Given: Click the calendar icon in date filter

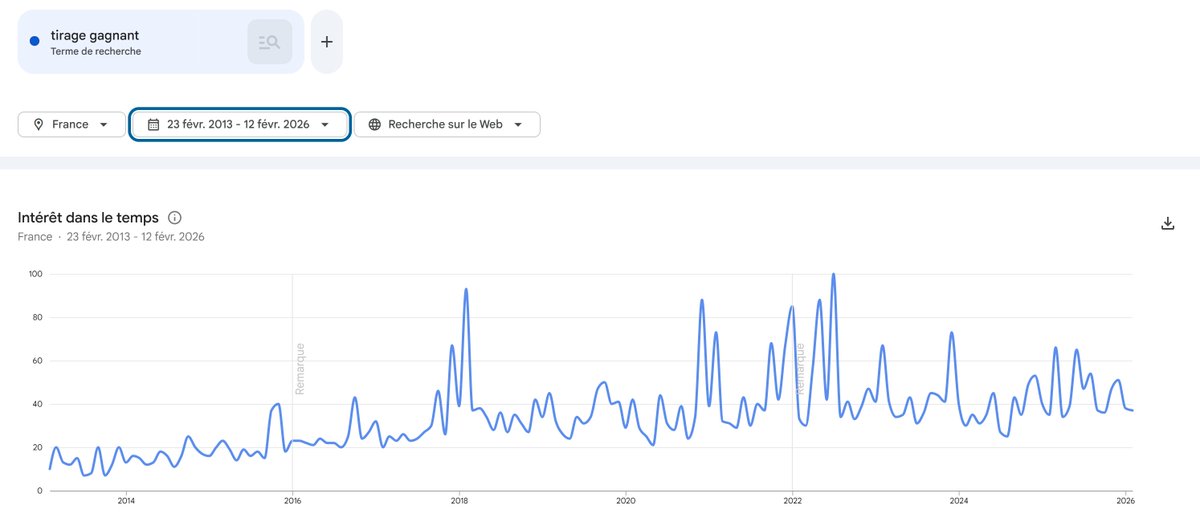Looking at the screenshot, I should click(153, 124).
